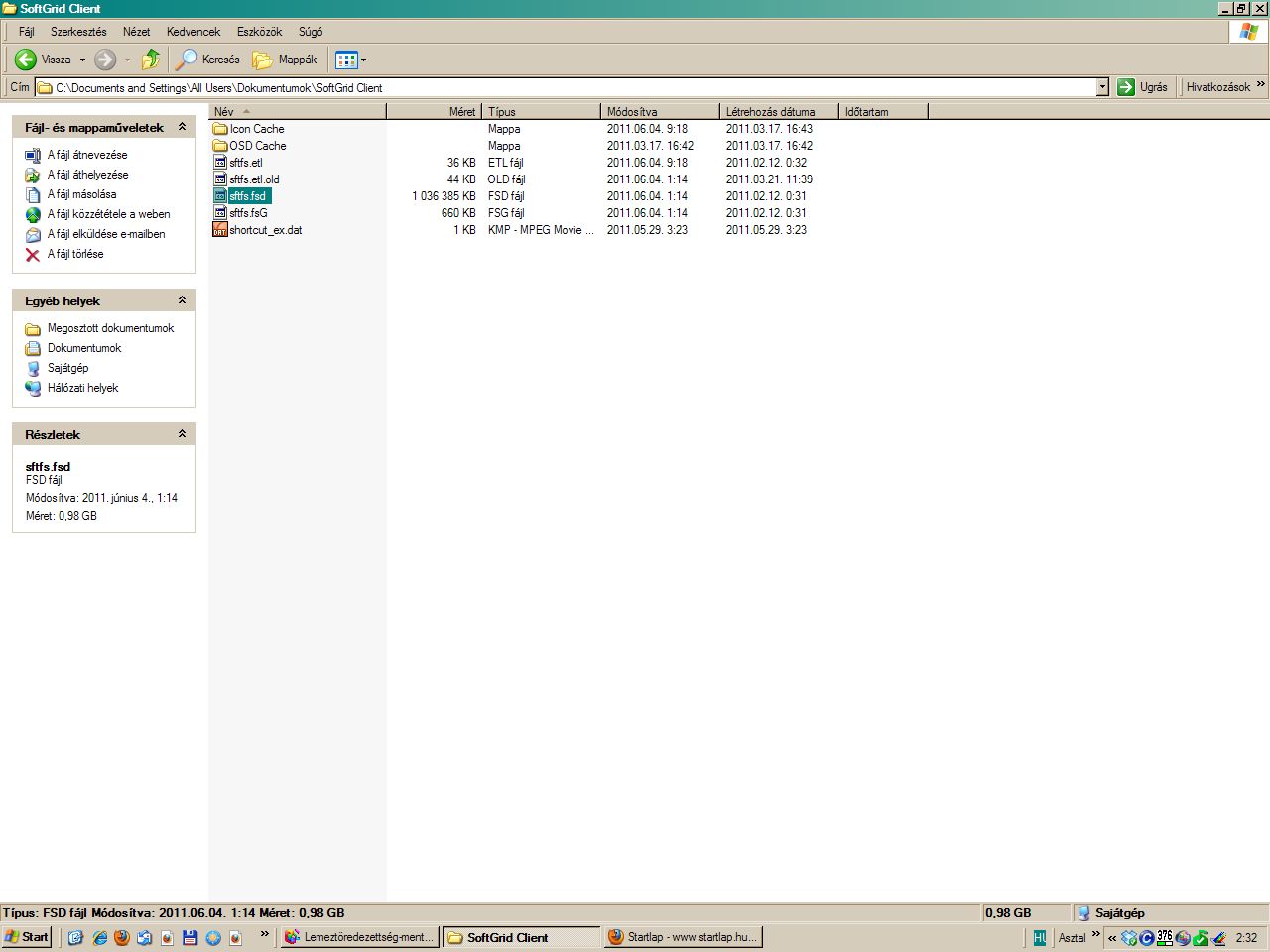Click the SoftGrid Client taskbar button
The height and width of the screenshot is (952, 1270).
coord(521,937)
